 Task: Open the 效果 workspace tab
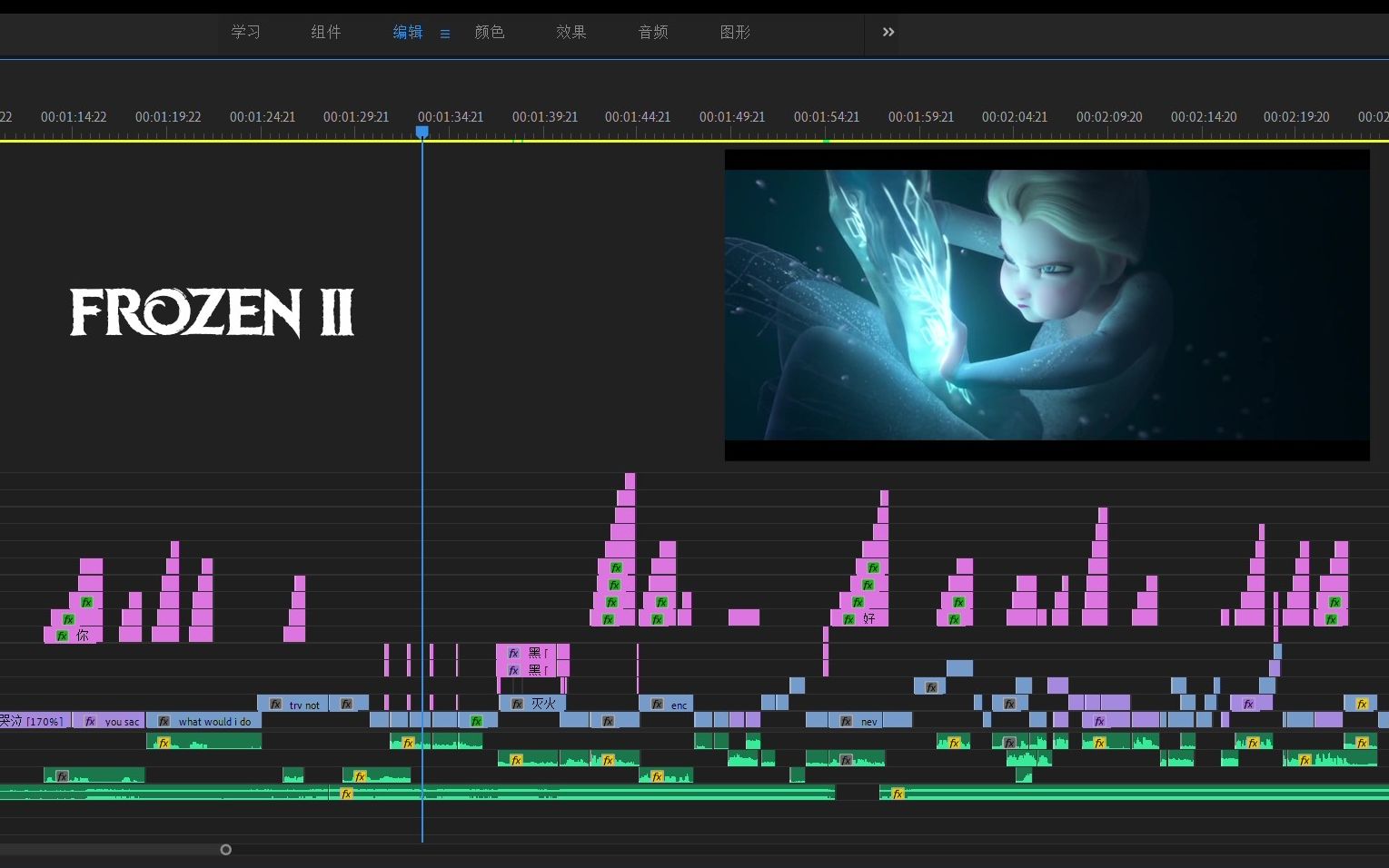[x=571, y=32]
